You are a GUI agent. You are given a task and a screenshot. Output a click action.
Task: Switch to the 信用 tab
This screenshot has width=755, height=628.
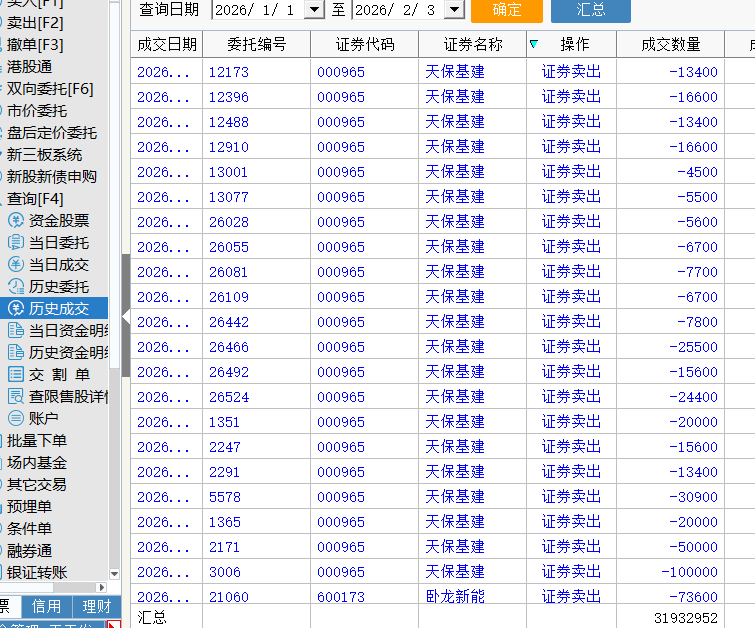pos(46,606)
